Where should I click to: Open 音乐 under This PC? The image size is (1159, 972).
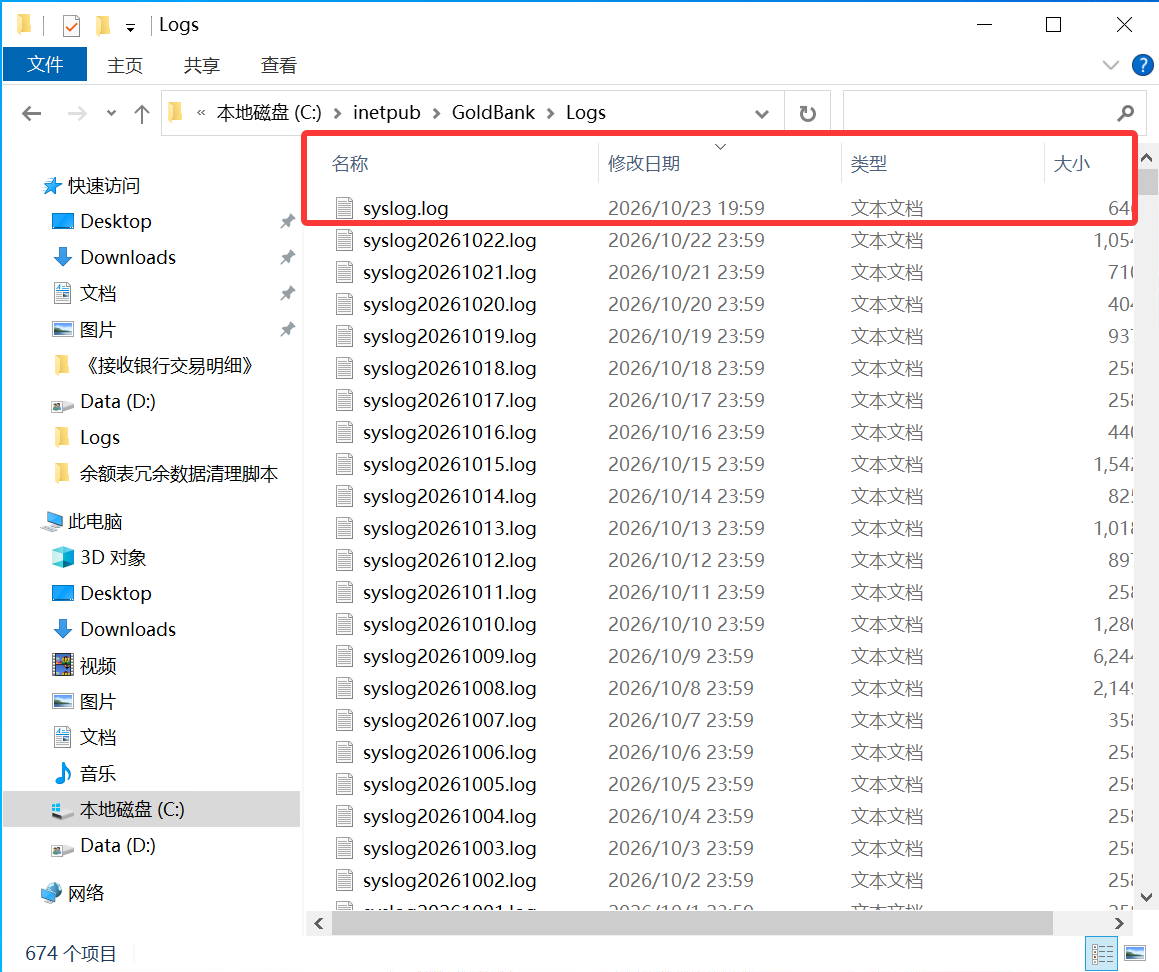click(x=98, y=774)
